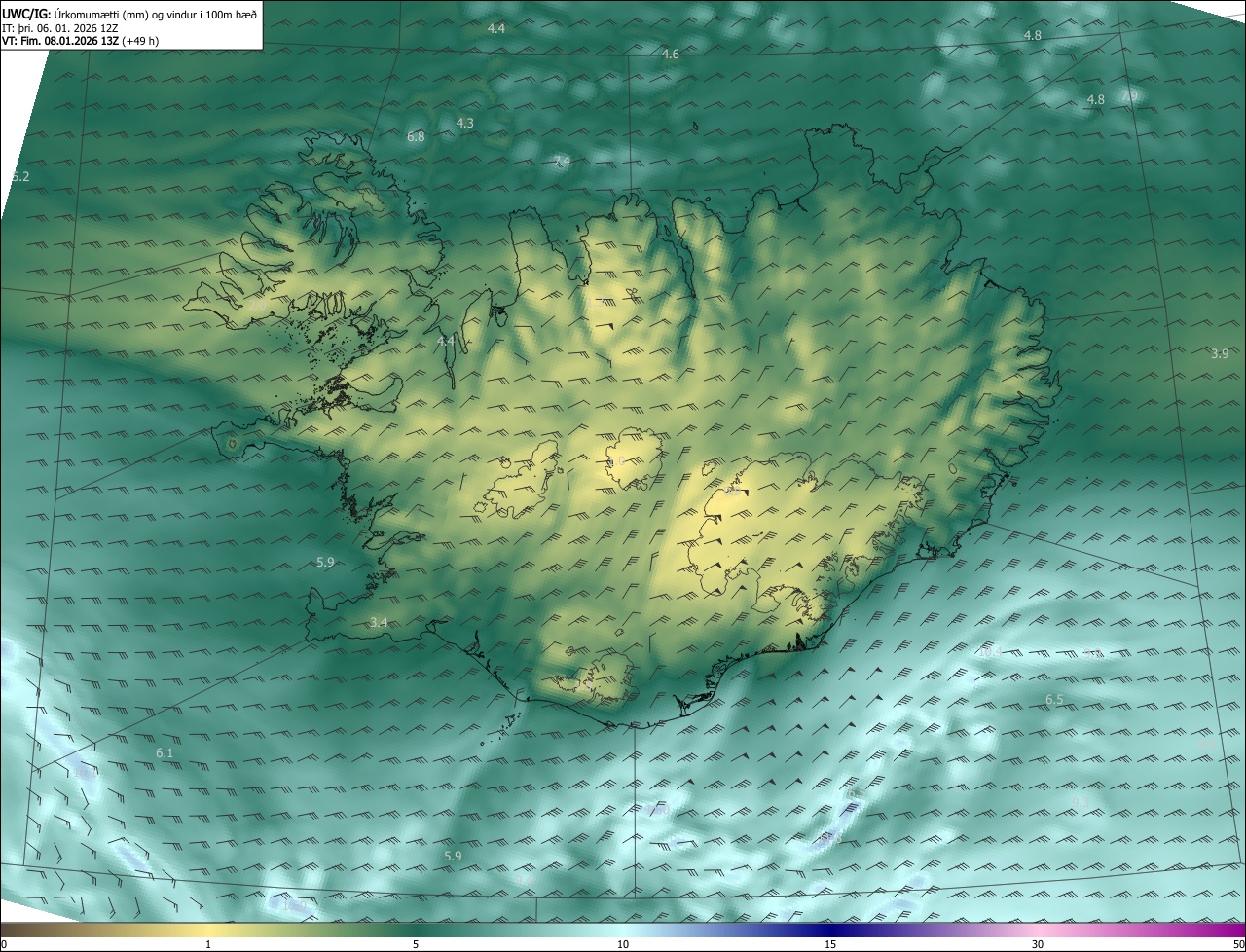This screenshot has width=1246, height=952.
Task: Click the 4.6 value label on the map
Action: click(670, 55)
